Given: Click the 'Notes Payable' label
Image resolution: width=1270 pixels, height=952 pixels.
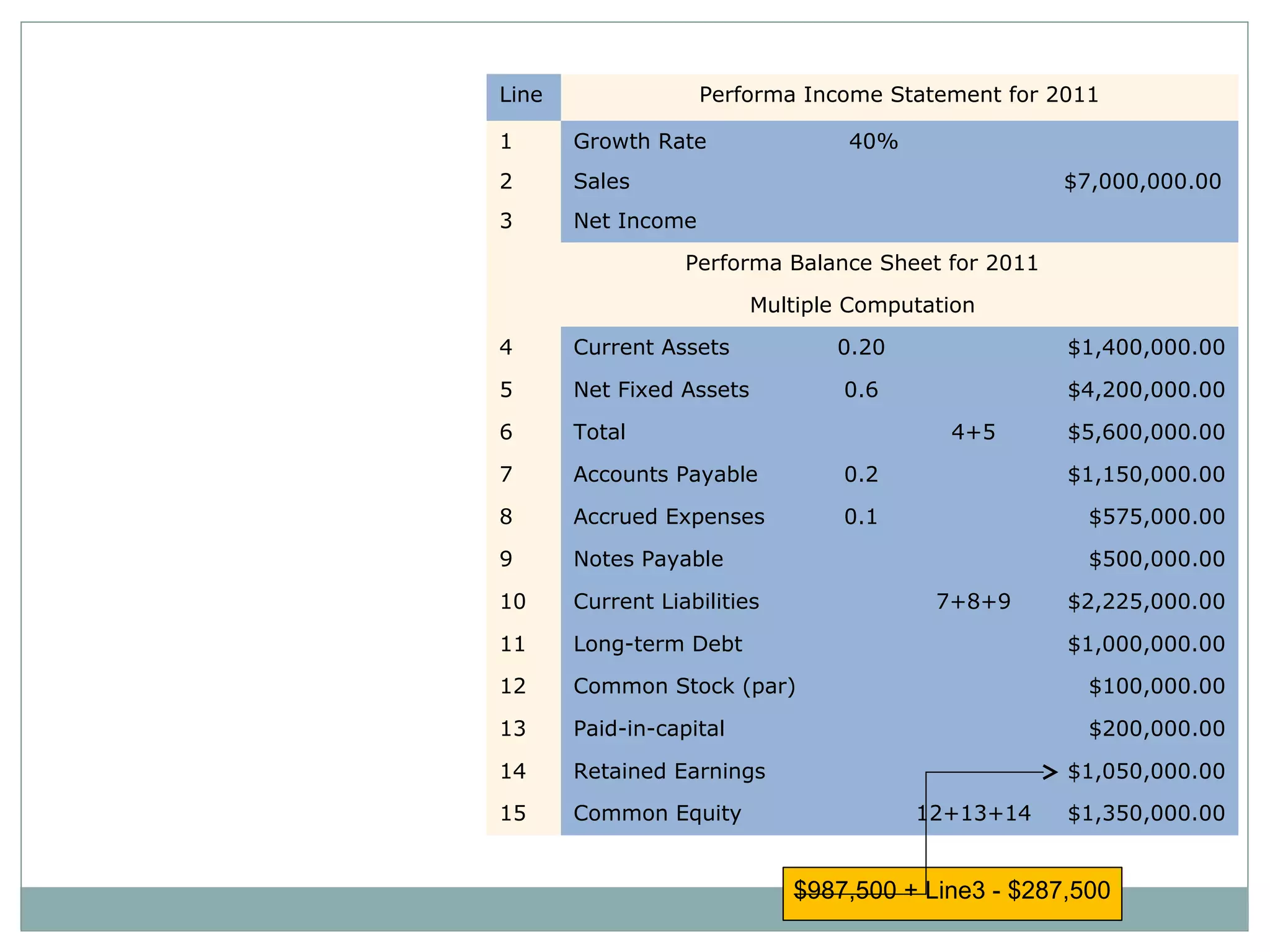Looking at the screenshot, I should [x=648, y=558].
